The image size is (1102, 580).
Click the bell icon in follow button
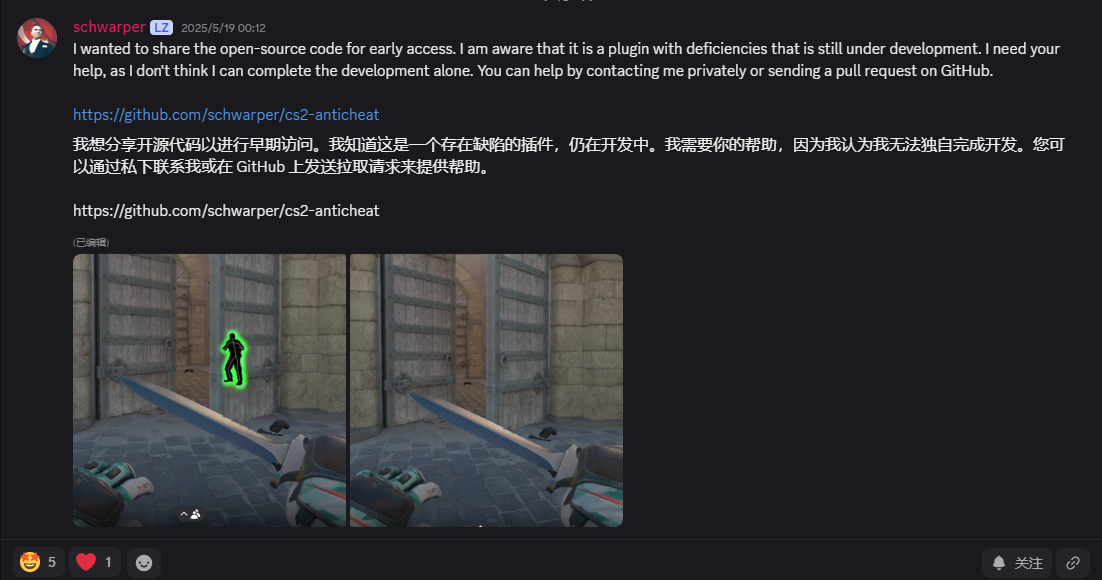[x=999, y=562]
